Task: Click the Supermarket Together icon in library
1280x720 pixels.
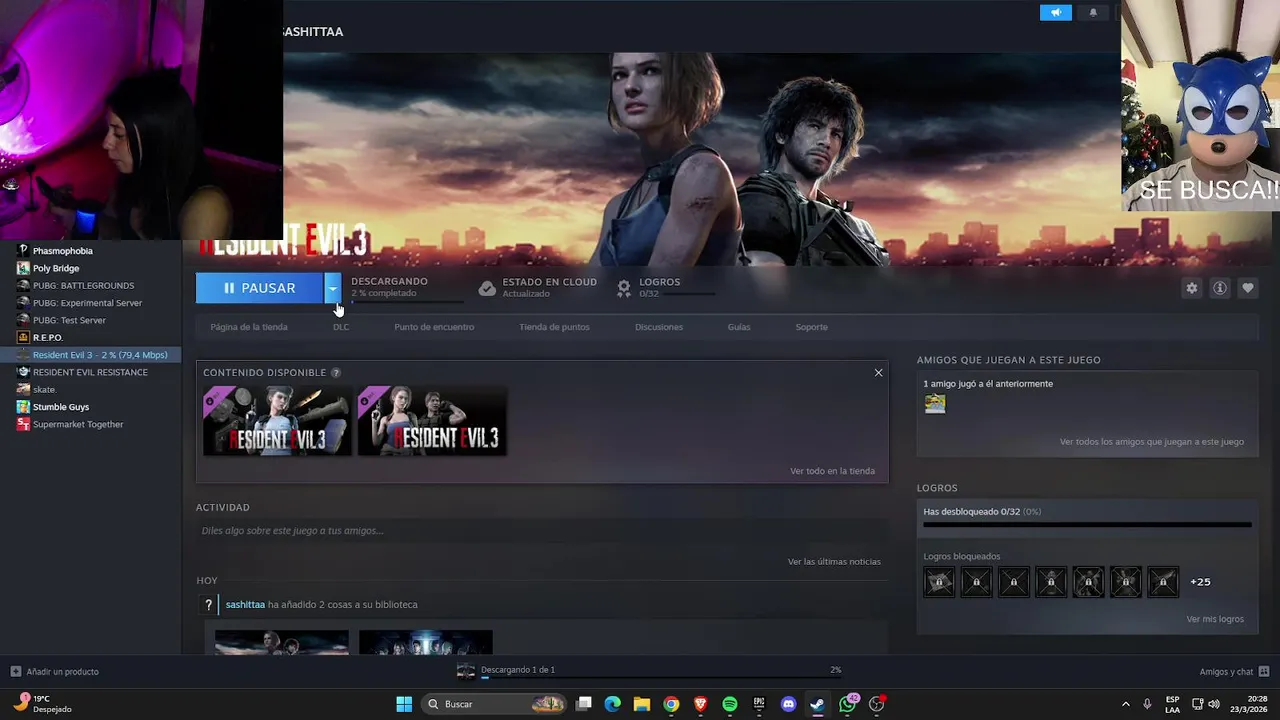Action: [23, 424]
